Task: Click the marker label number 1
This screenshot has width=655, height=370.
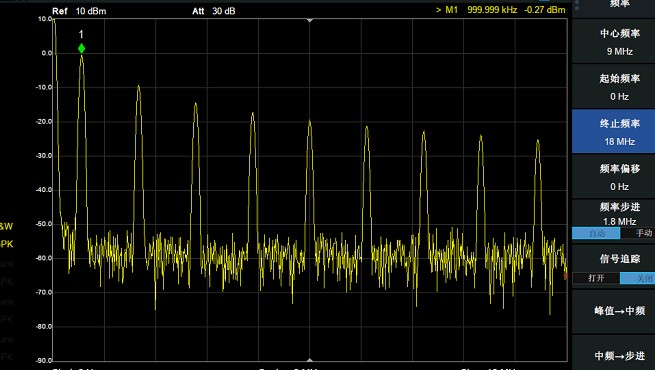Action: 81,34
